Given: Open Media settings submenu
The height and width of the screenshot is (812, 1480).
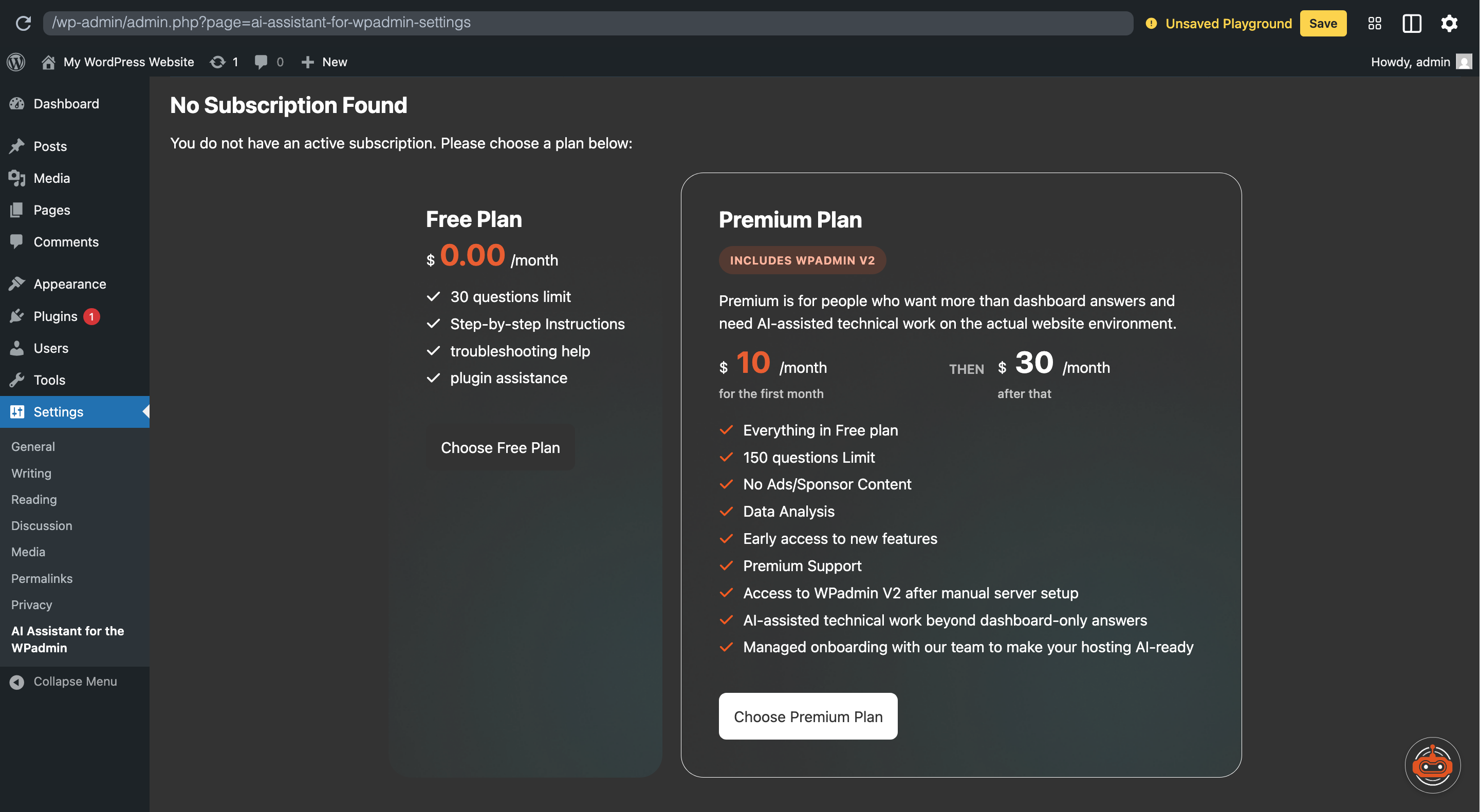Looking at the screenshot, I should click(28, 551).
